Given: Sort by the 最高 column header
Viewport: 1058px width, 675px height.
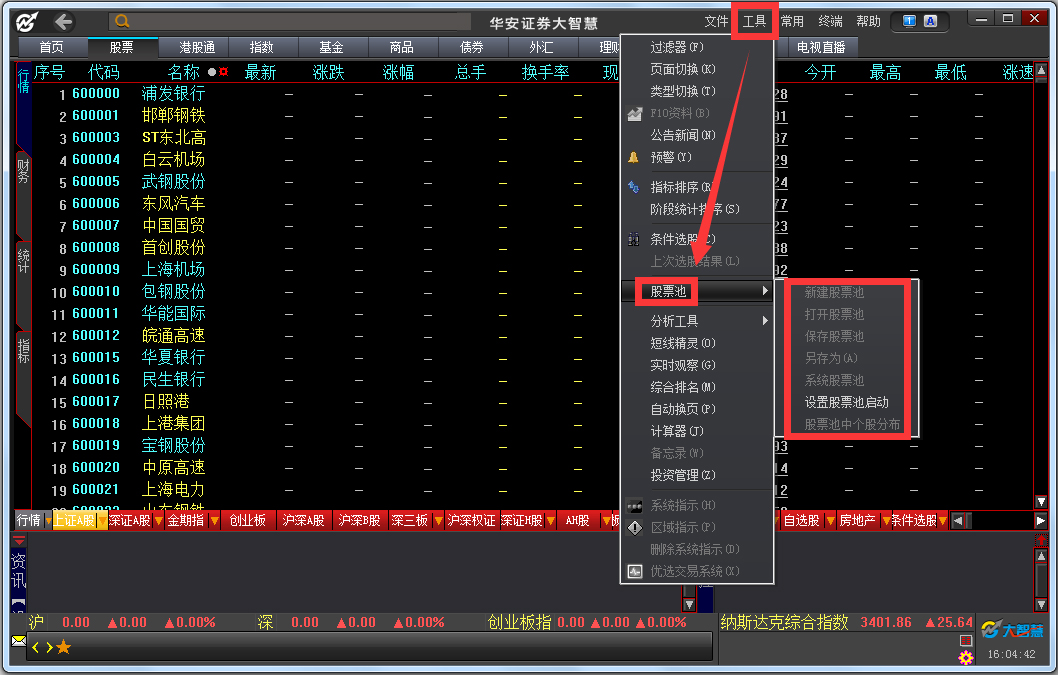Looking at the screenshot, I should coord(885,72).
